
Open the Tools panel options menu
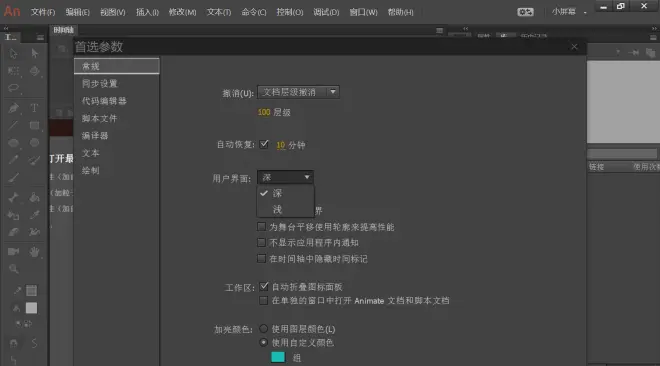pyautogui.click(x=40, y=37)
